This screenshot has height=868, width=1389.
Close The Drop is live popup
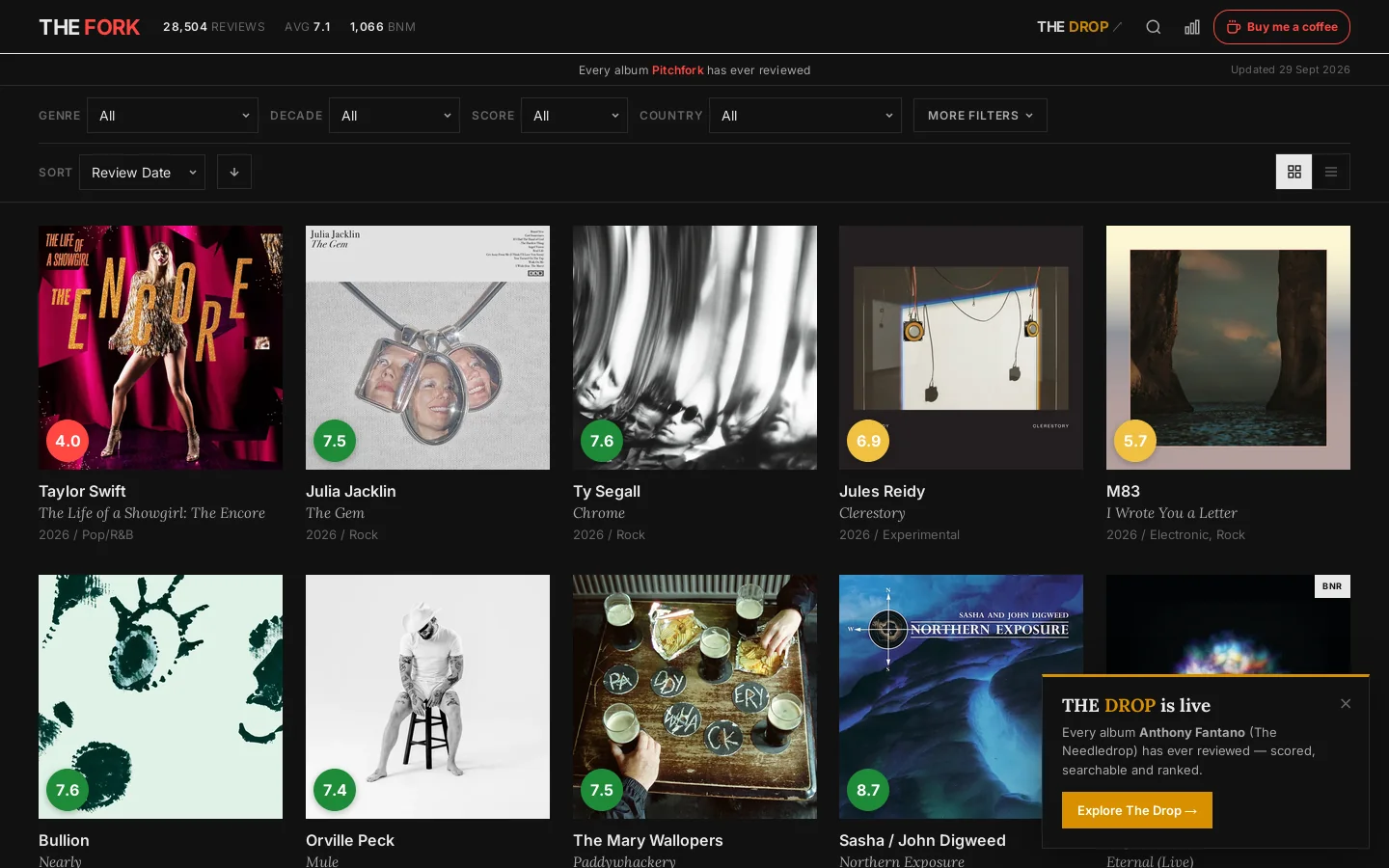1346,704
